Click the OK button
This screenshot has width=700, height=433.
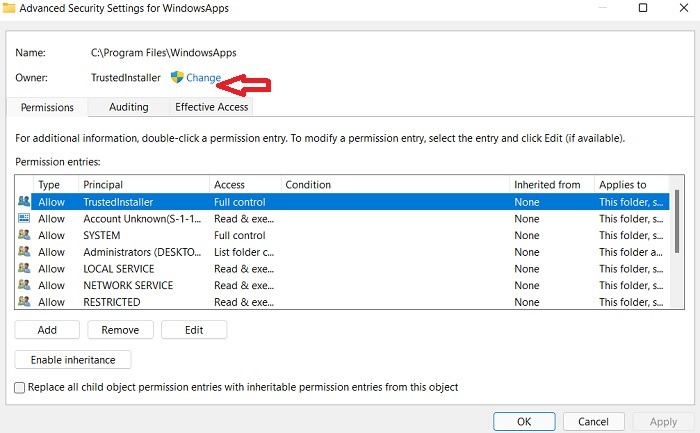click(524, 422)
